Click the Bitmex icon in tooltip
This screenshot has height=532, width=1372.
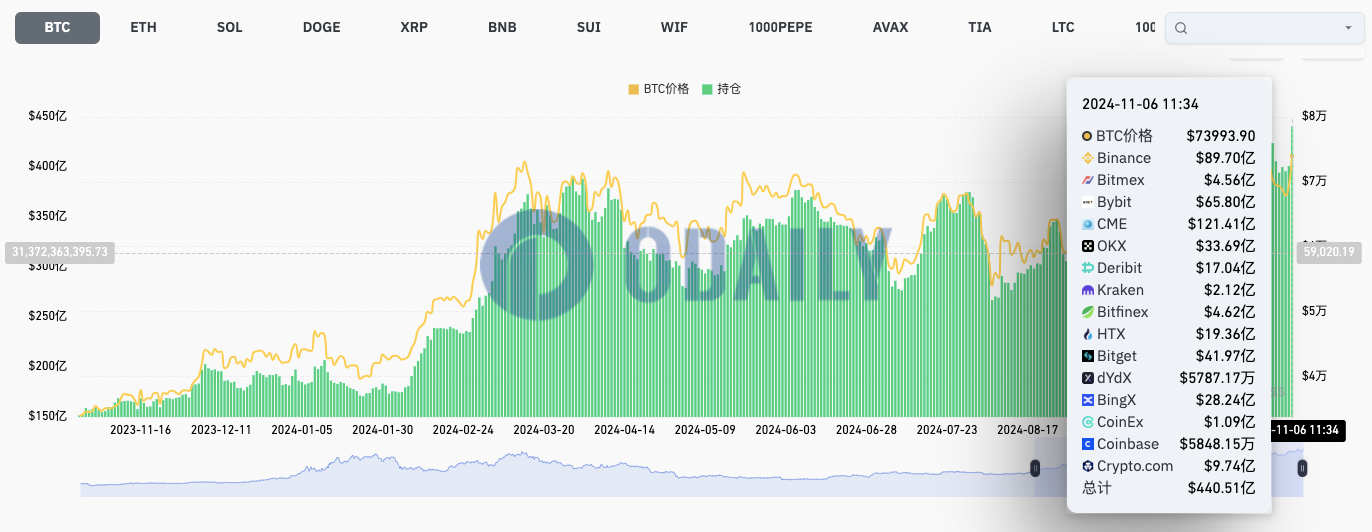click(x=1088, y=180)
